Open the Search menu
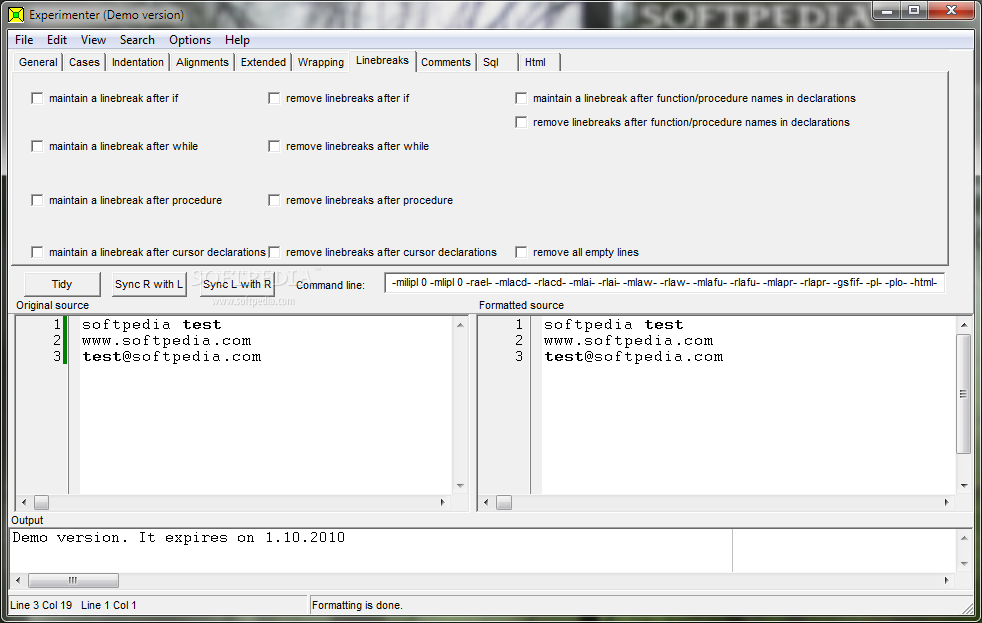The height and width of the screenshot is (623, 982). point(137,39)
